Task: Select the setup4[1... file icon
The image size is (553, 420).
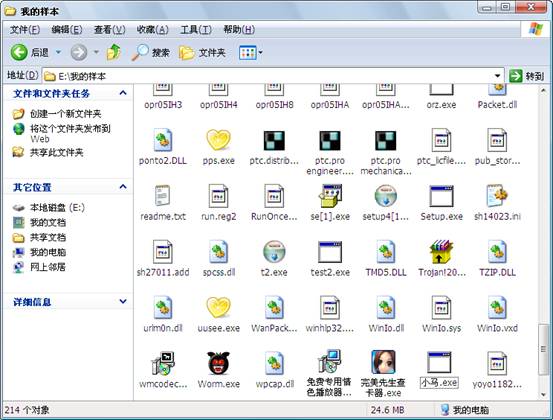Action: click(x=386, y=196)
